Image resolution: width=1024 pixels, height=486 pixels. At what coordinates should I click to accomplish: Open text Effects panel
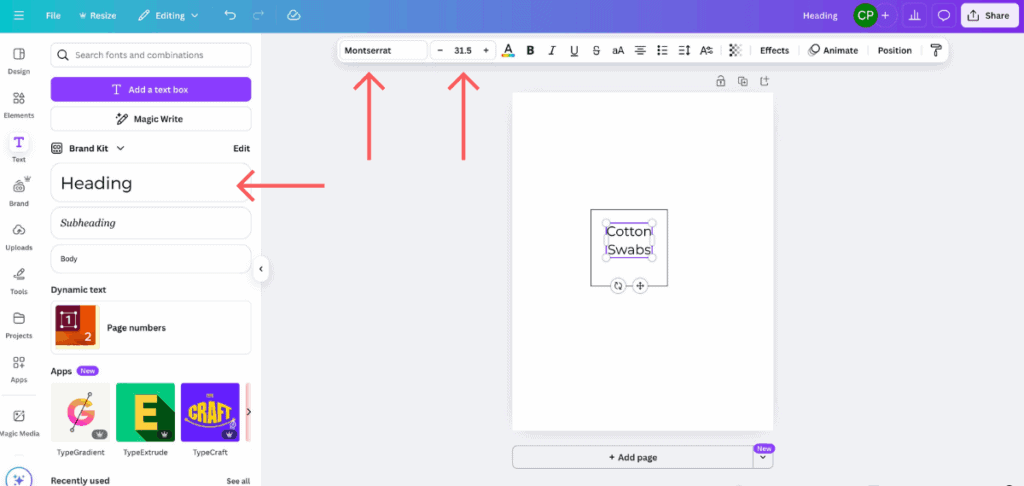click(775, 50)
